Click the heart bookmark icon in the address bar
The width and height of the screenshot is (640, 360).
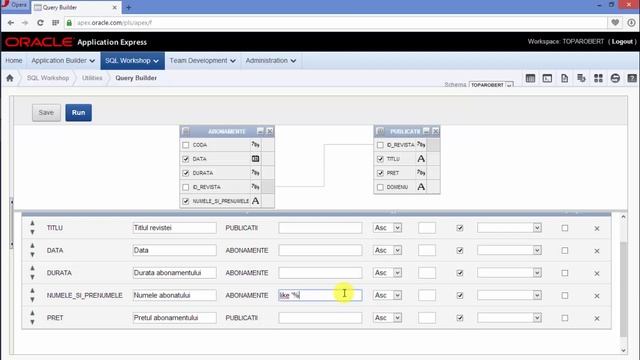pos(615,23)
